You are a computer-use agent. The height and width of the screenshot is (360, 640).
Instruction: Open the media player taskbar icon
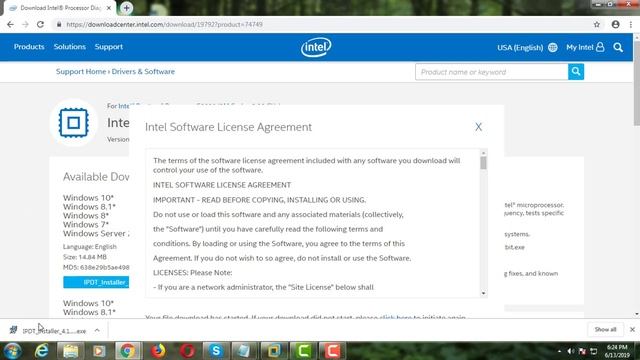(99, 351)
